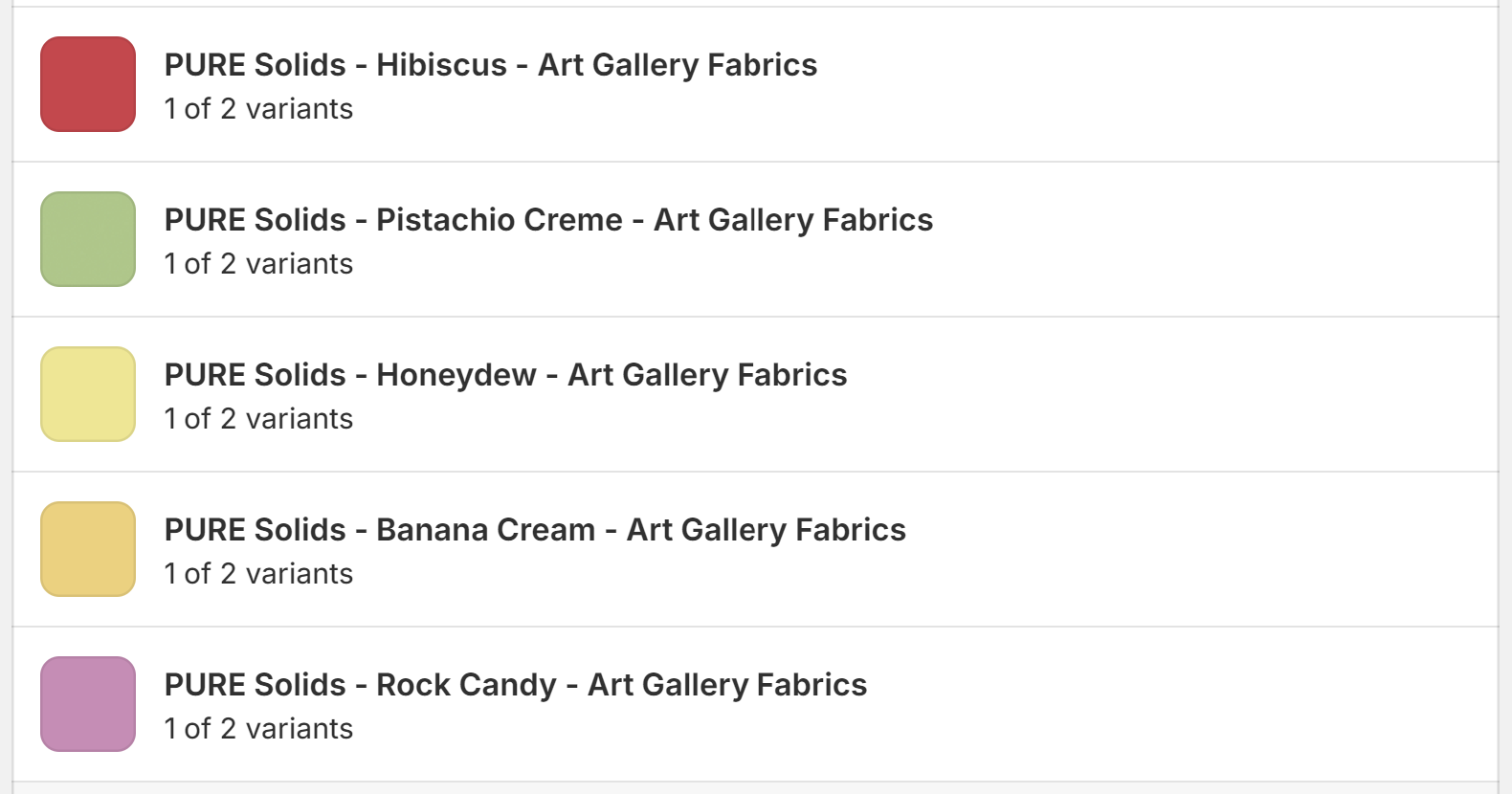Choose the Banana Cream color swatch
Viewport: 1512px width, 794px height.
pos(88,549)
